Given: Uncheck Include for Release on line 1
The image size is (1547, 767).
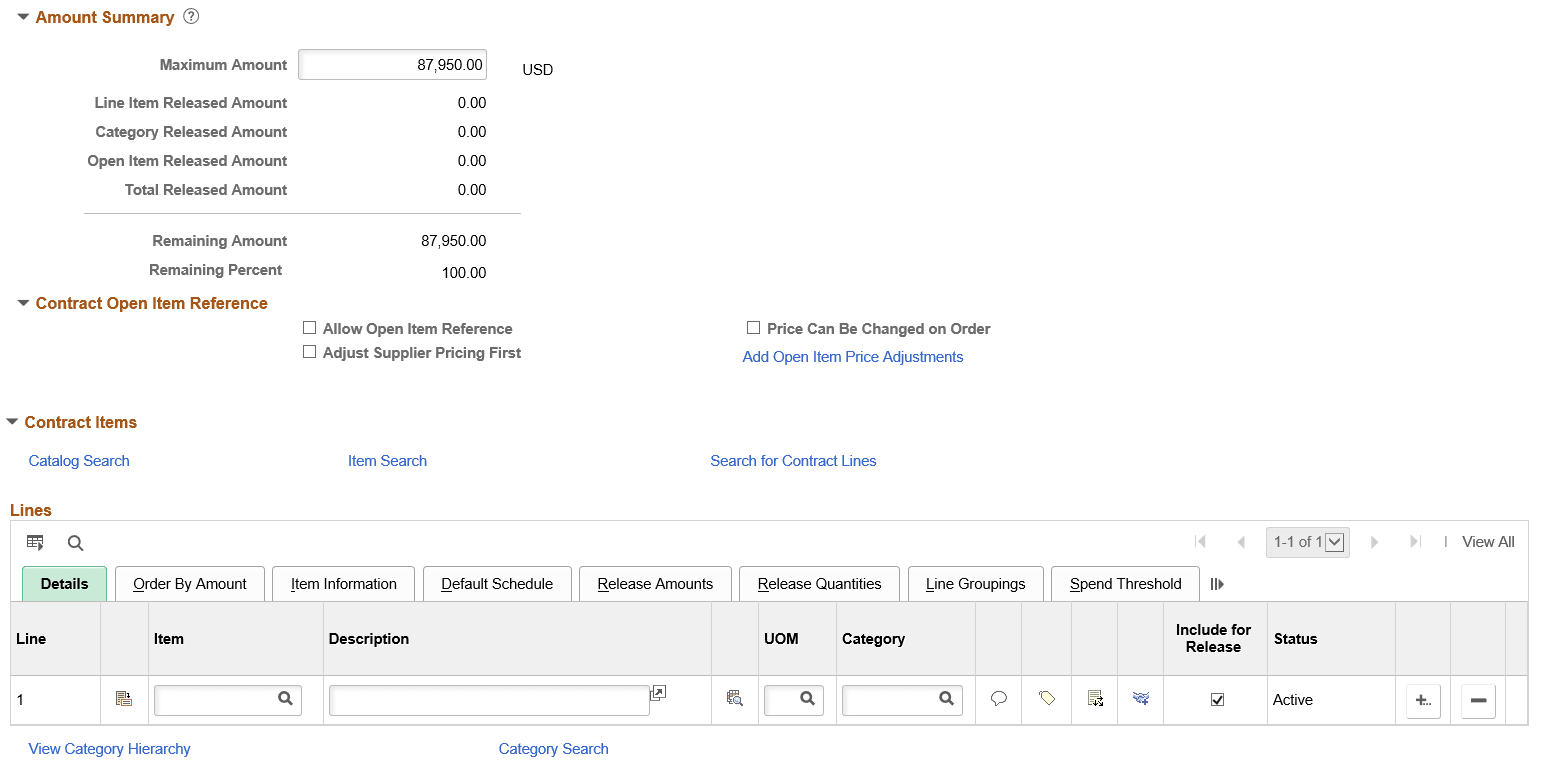Looking at the screenshot, I should coord(1216,700).
